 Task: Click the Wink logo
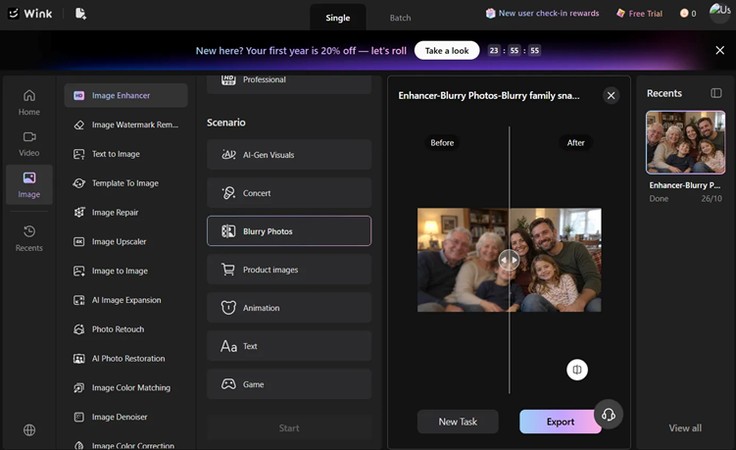pyautogui.click(x=30, y=14)
